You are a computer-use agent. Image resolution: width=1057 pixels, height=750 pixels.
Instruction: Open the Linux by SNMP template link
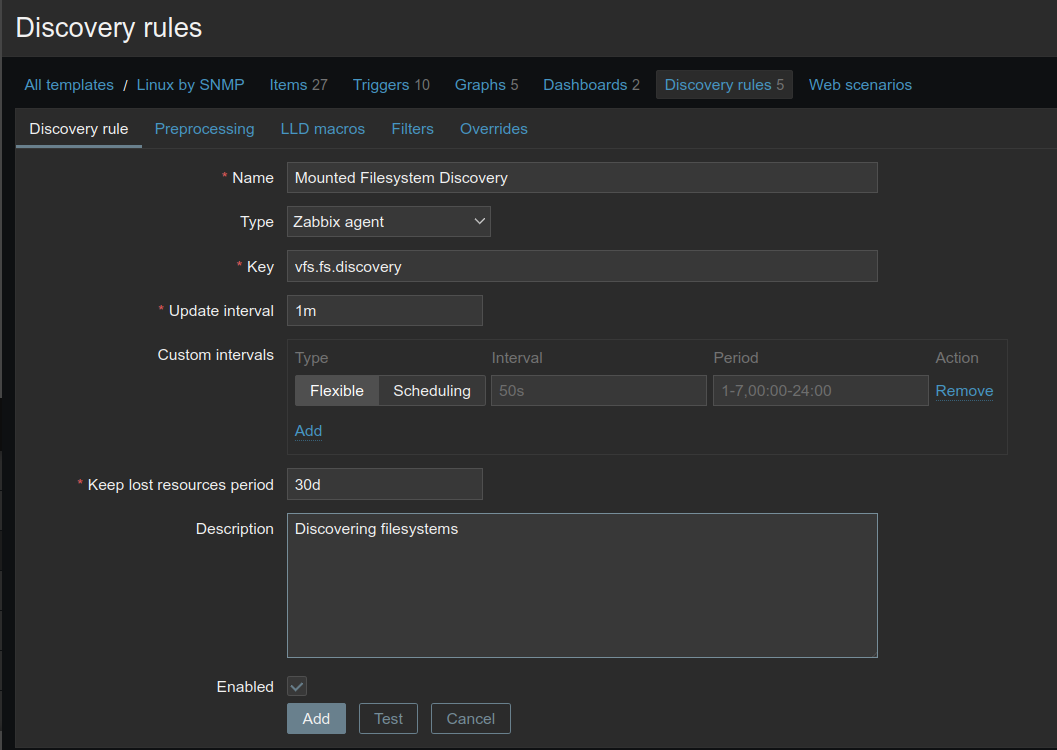coord(190,85)
